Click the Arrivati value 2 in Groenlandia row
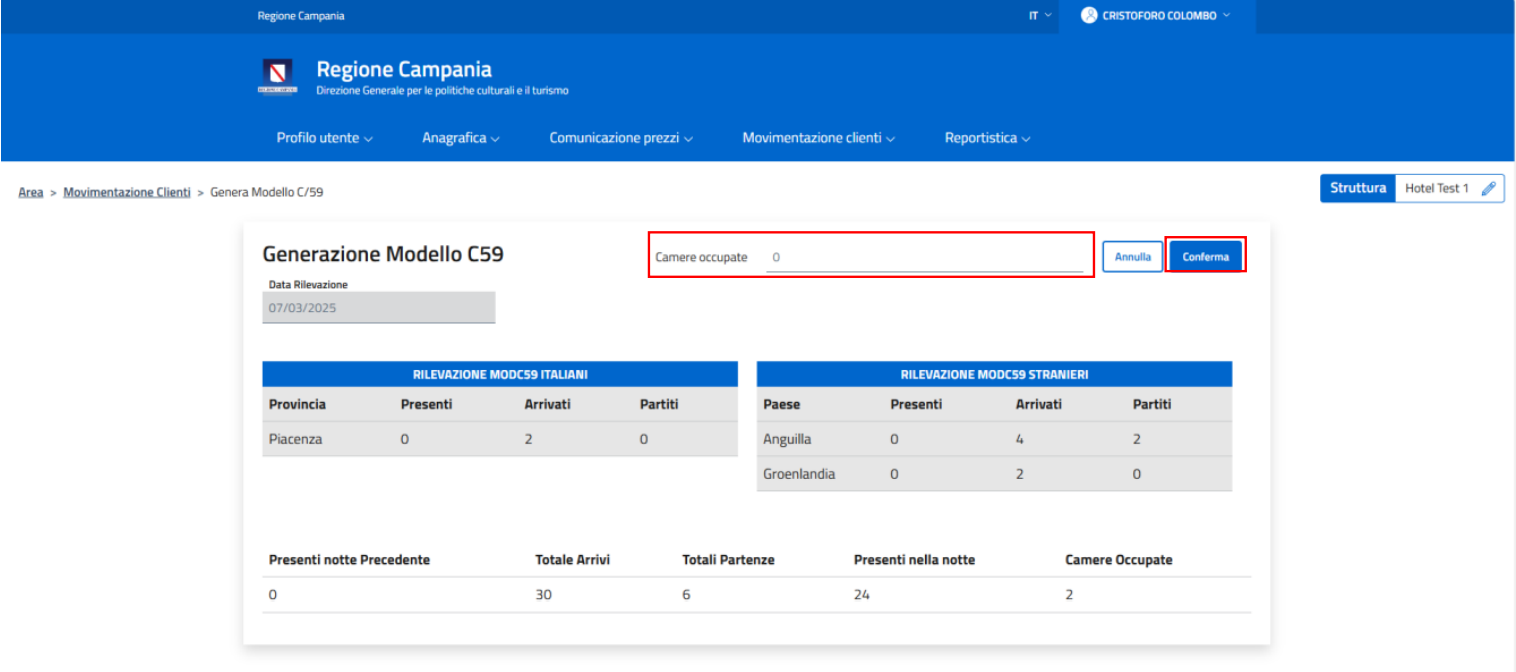 tap(1020, 474)
